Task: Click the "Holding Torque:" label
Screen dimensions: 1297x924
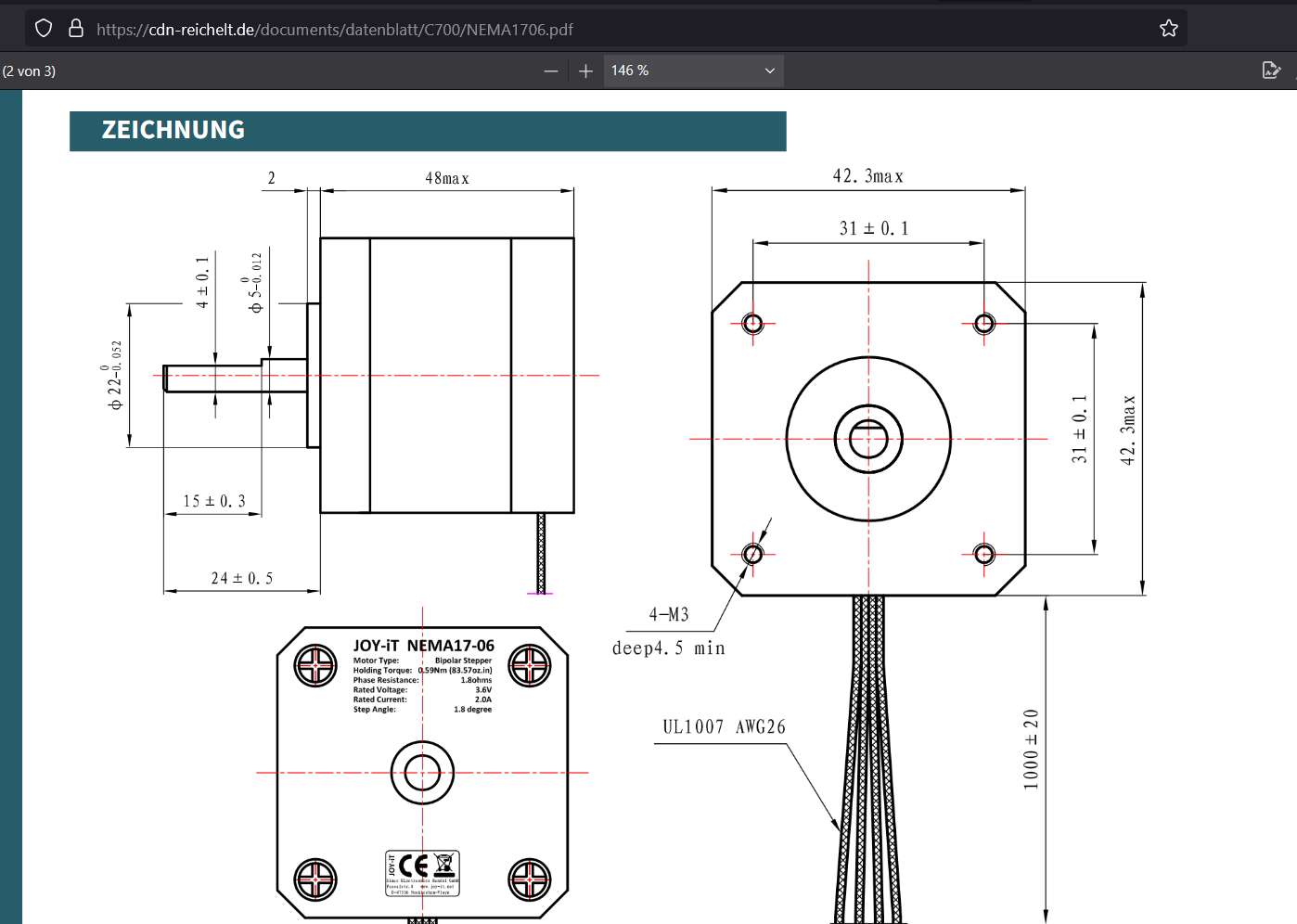Action: coord(382,670)
